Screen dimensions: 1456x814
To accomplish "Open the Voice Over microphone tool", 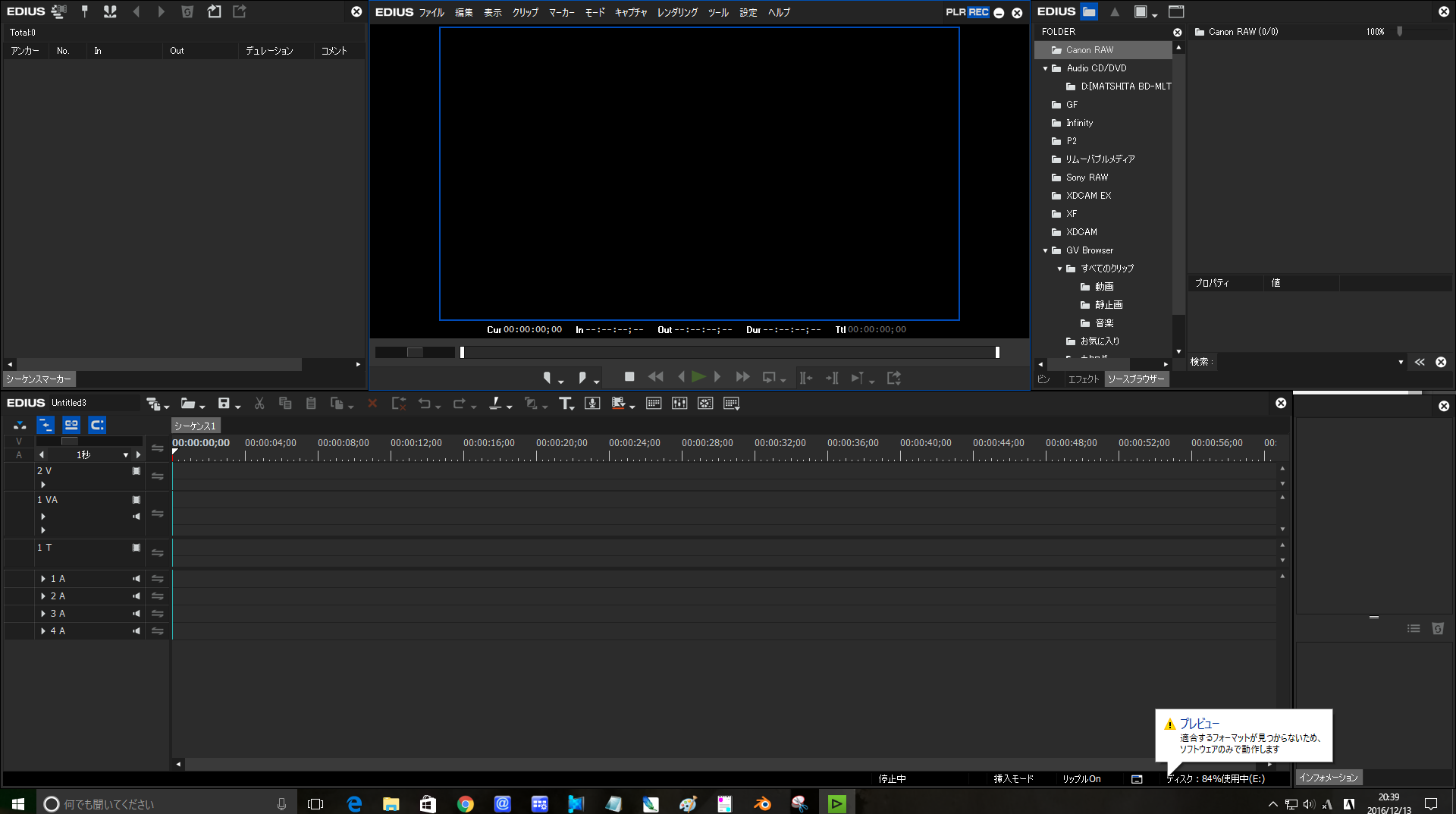I will pos(592,404).
